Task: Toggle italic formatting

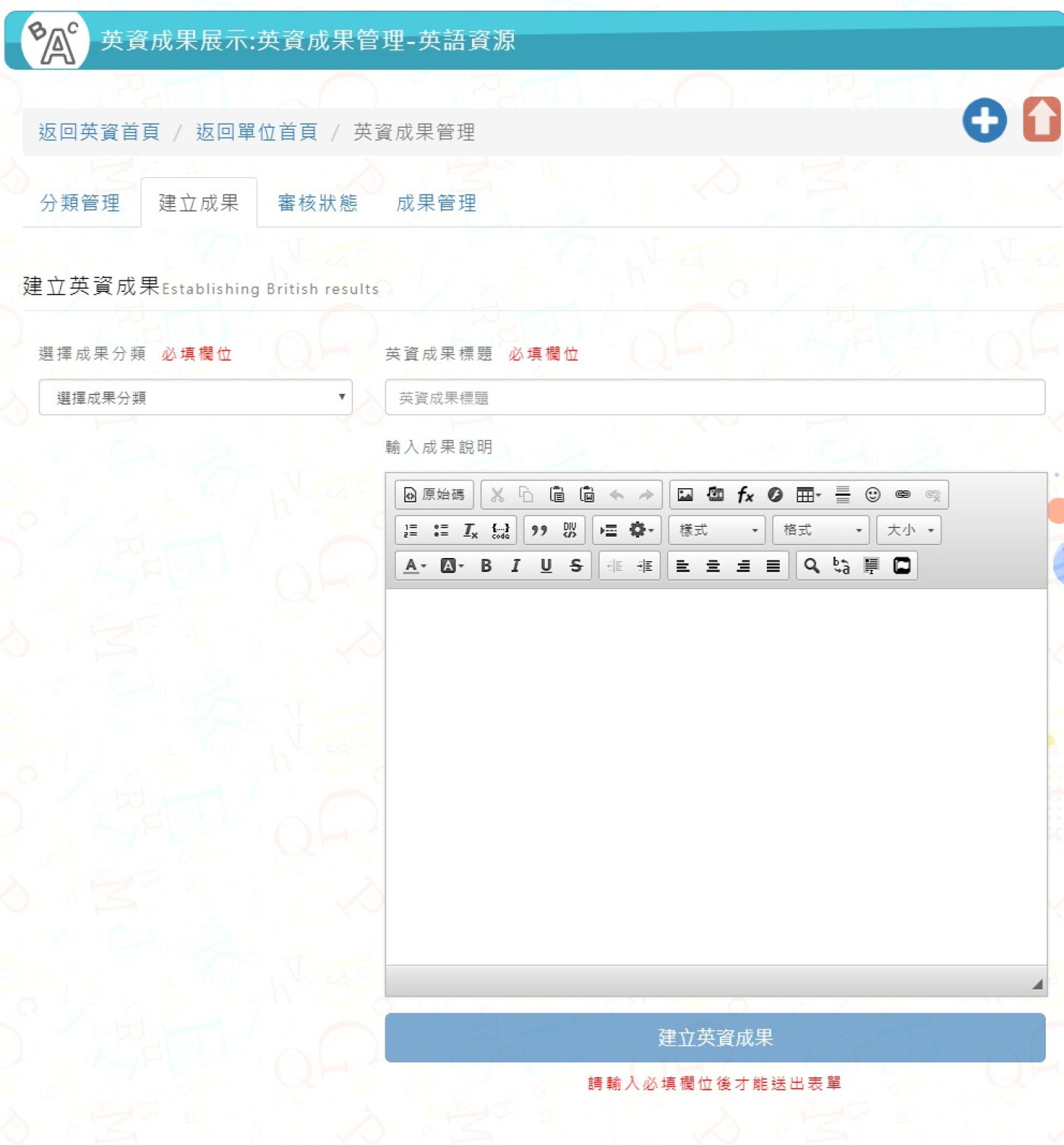Action: click(516, 566)
